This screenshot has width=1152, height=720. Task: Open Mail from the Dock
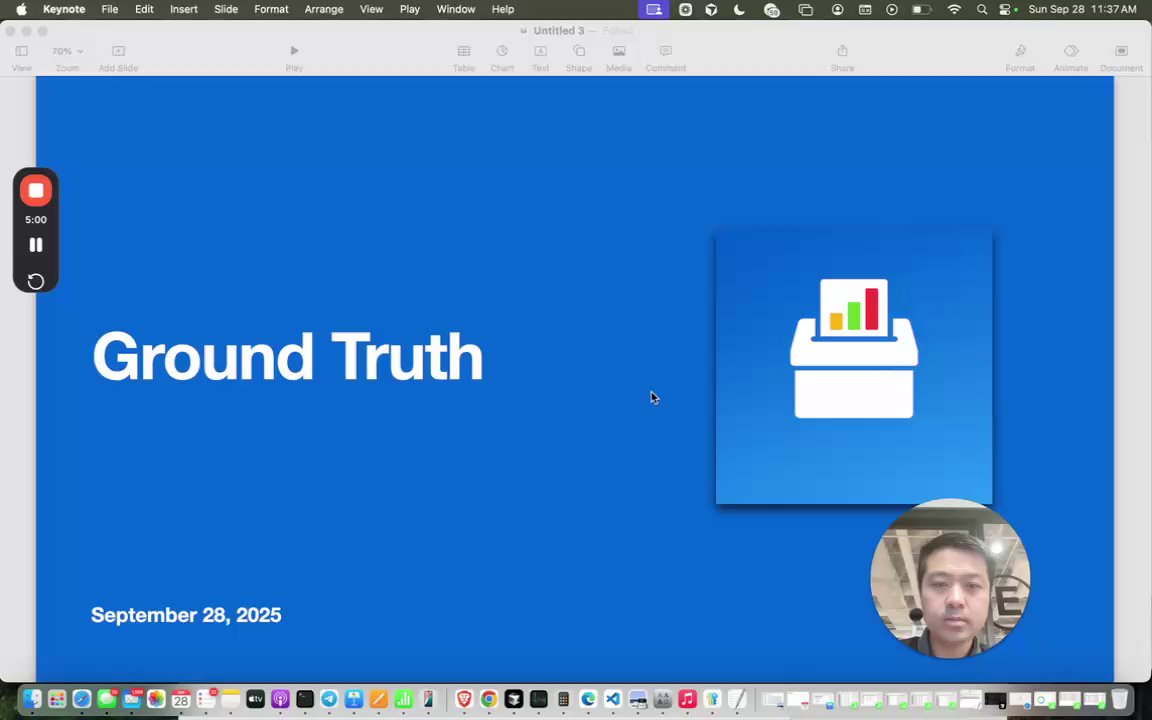(x=132, y=699)
